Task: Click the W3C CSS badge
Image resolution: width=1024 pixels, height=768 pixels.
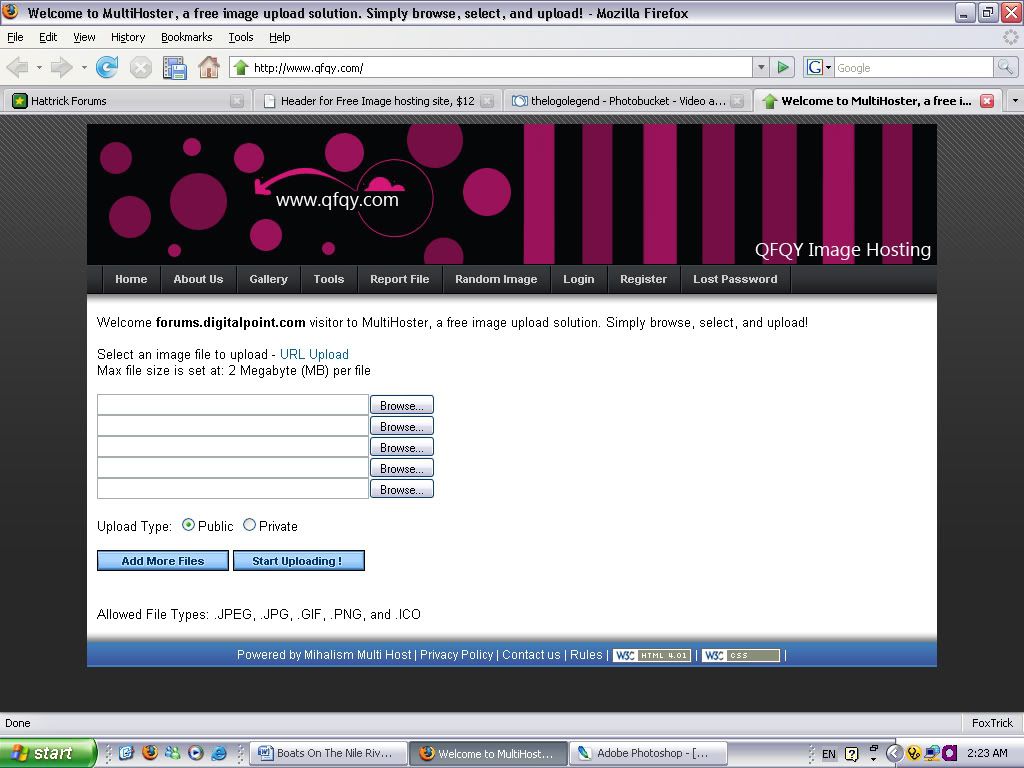Action: (x=741, y=655)
